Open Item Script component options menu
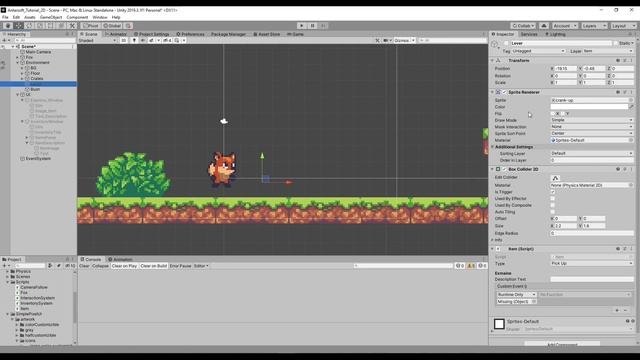The image size is (640, 360). tap(631, 249)
